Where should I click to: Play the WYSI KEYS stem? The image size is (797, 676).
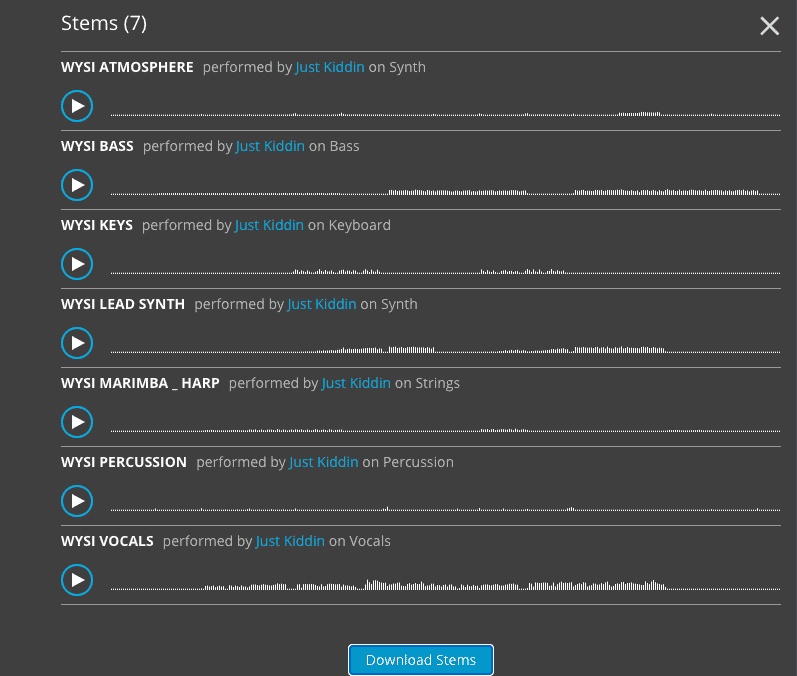click(77, 264)
